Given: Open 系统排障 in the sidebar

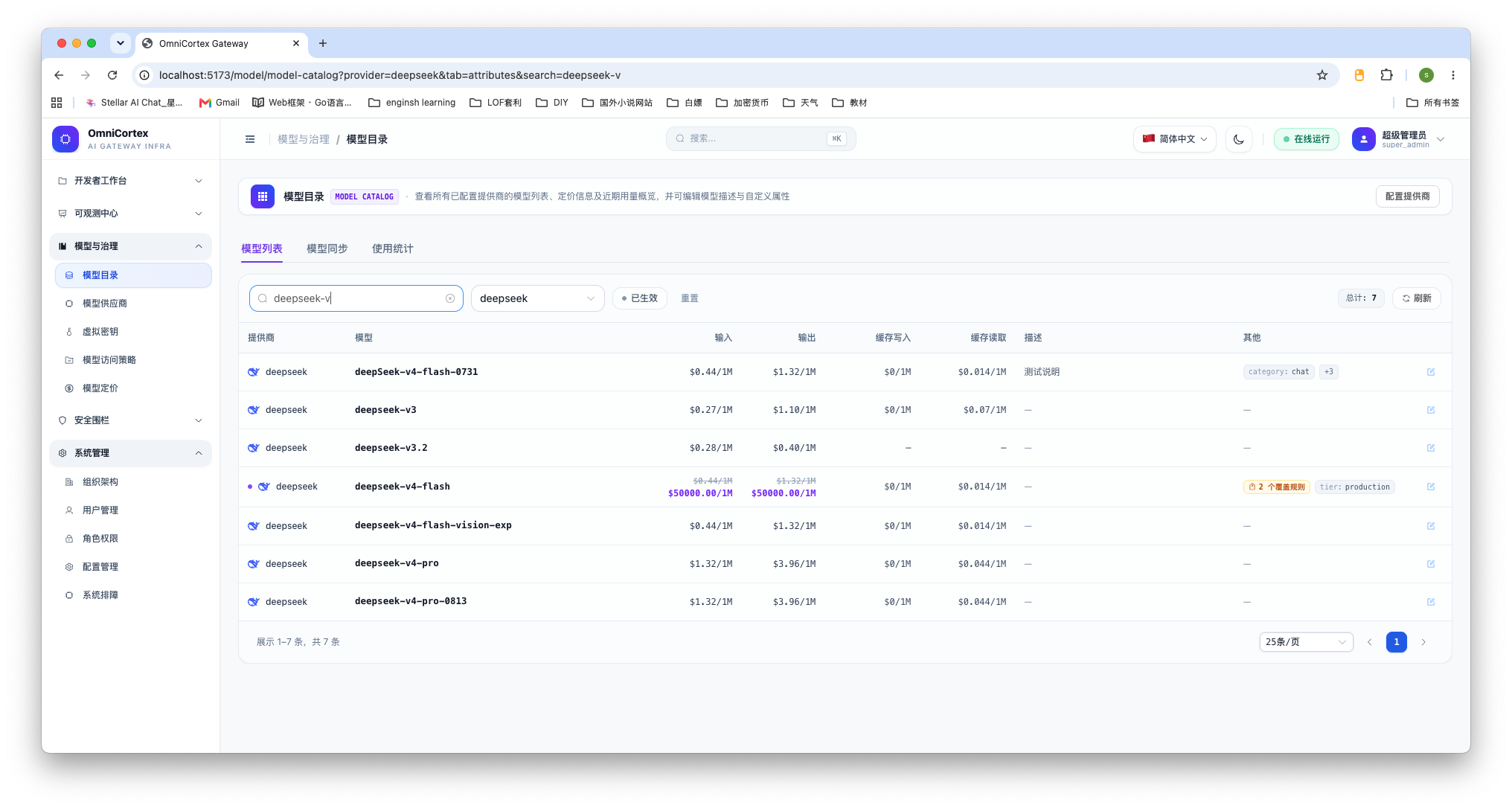Looking at the screenshot, I should pyautogui.click(x=134, y=595).
